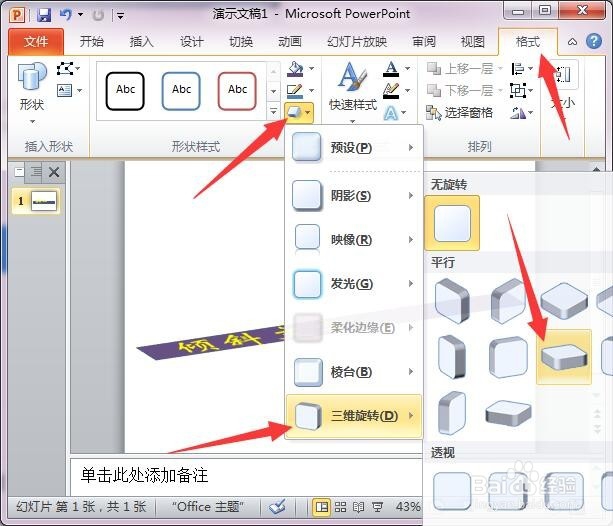Start slide show from status bar
This screenshot has height=526, width=613.
tap(377, 507)
